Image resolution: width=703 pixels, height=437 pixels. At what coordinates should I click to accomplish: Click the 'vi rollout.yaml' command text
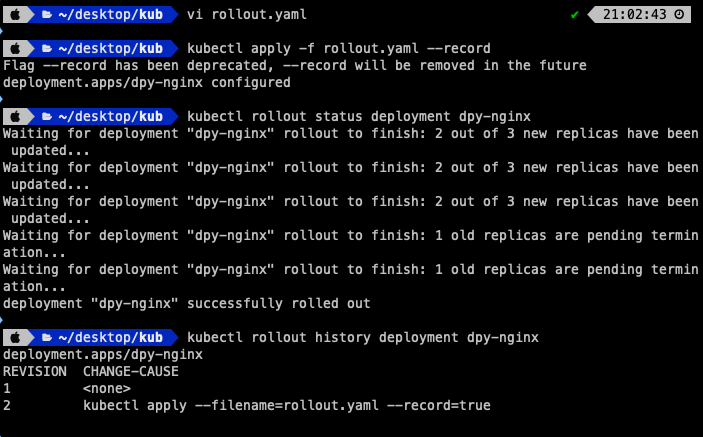[x=247, y=14]
